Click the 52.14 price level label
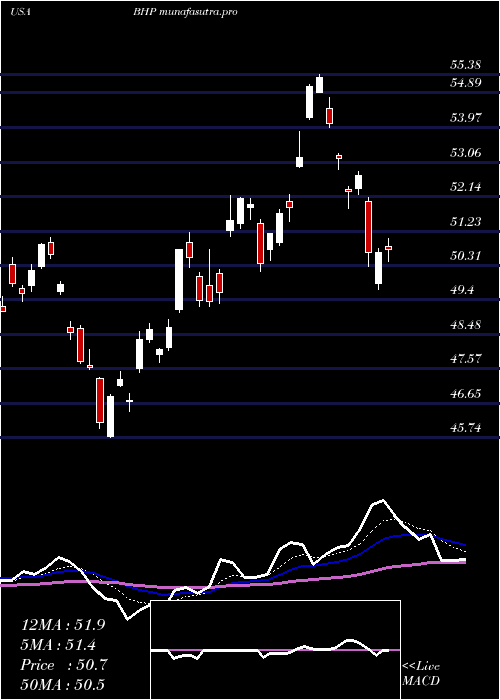Image resolution: width=500 pixels, height=700 pixels. [465, 187]
